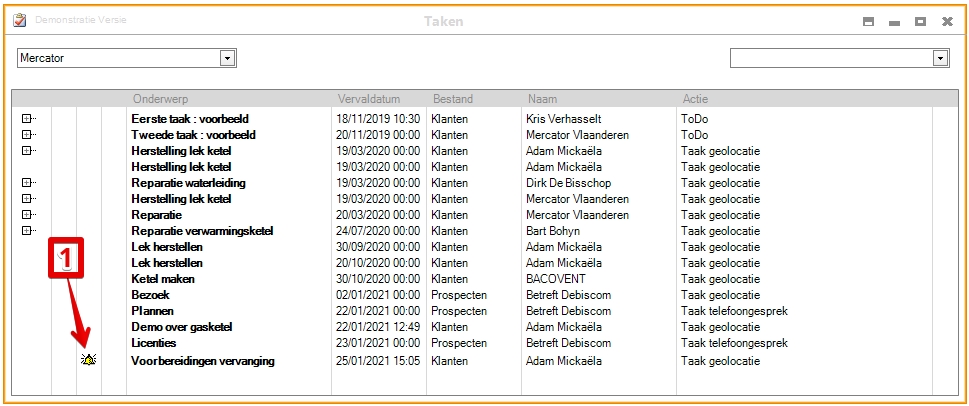
Task: Sort by the Vervaldatum column header
Action: click(x=369, y=99)
